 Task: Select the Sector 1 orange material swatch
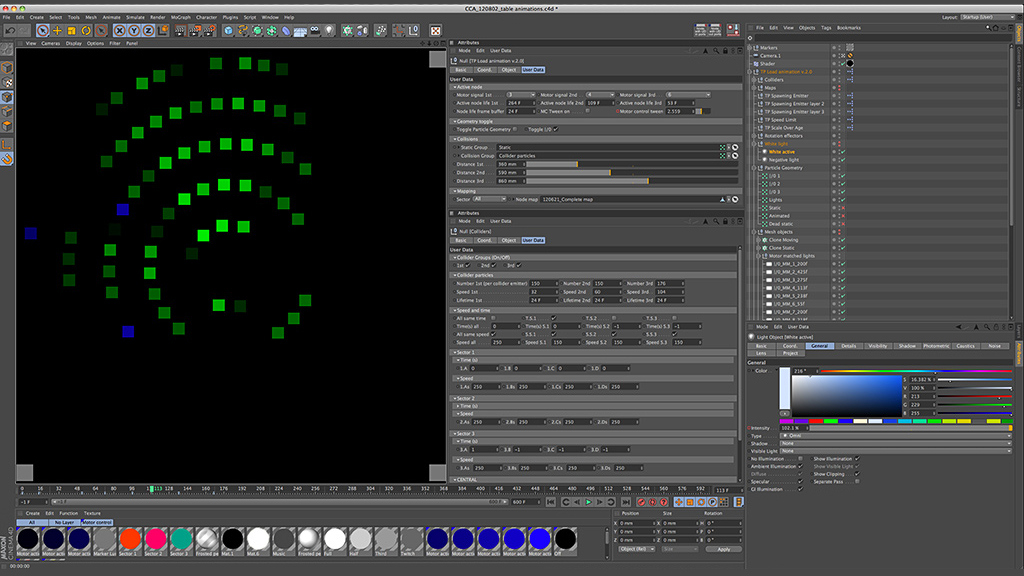pos(129,538)
